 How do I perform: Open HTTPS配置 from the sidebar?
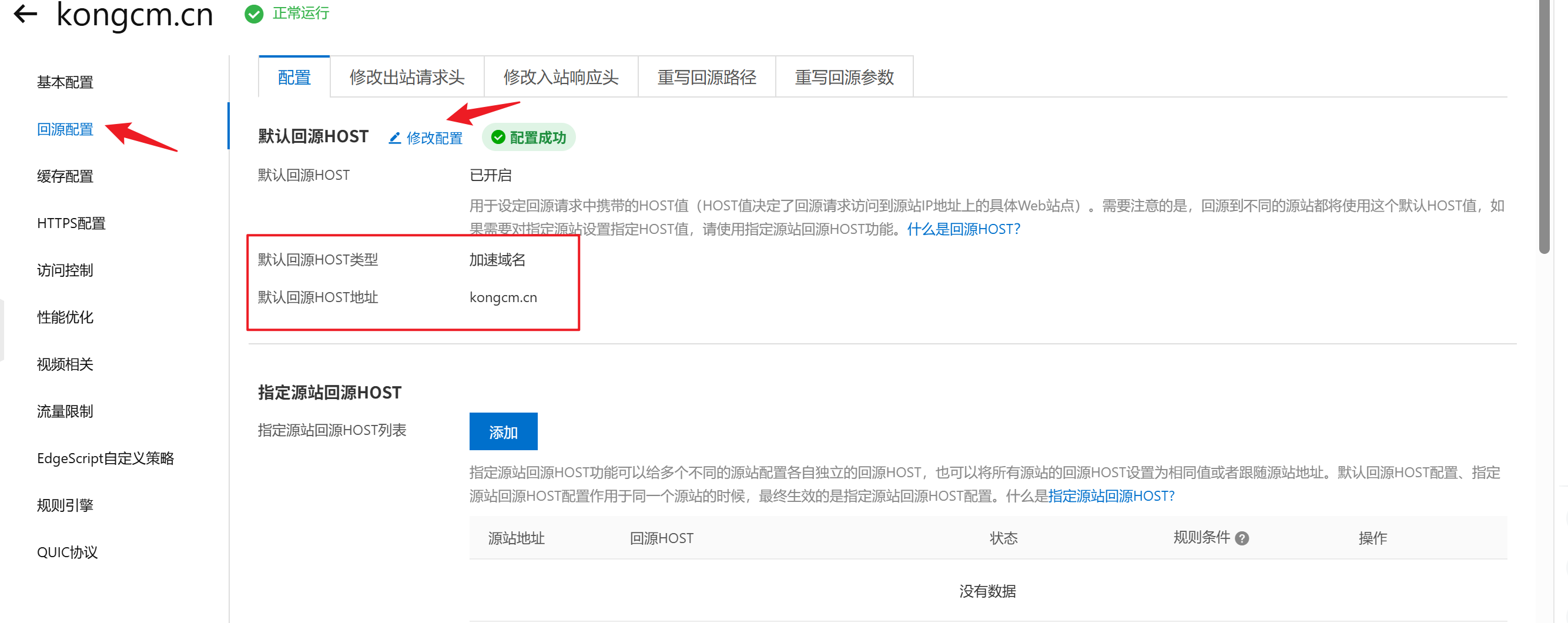[x=71, y=223]
